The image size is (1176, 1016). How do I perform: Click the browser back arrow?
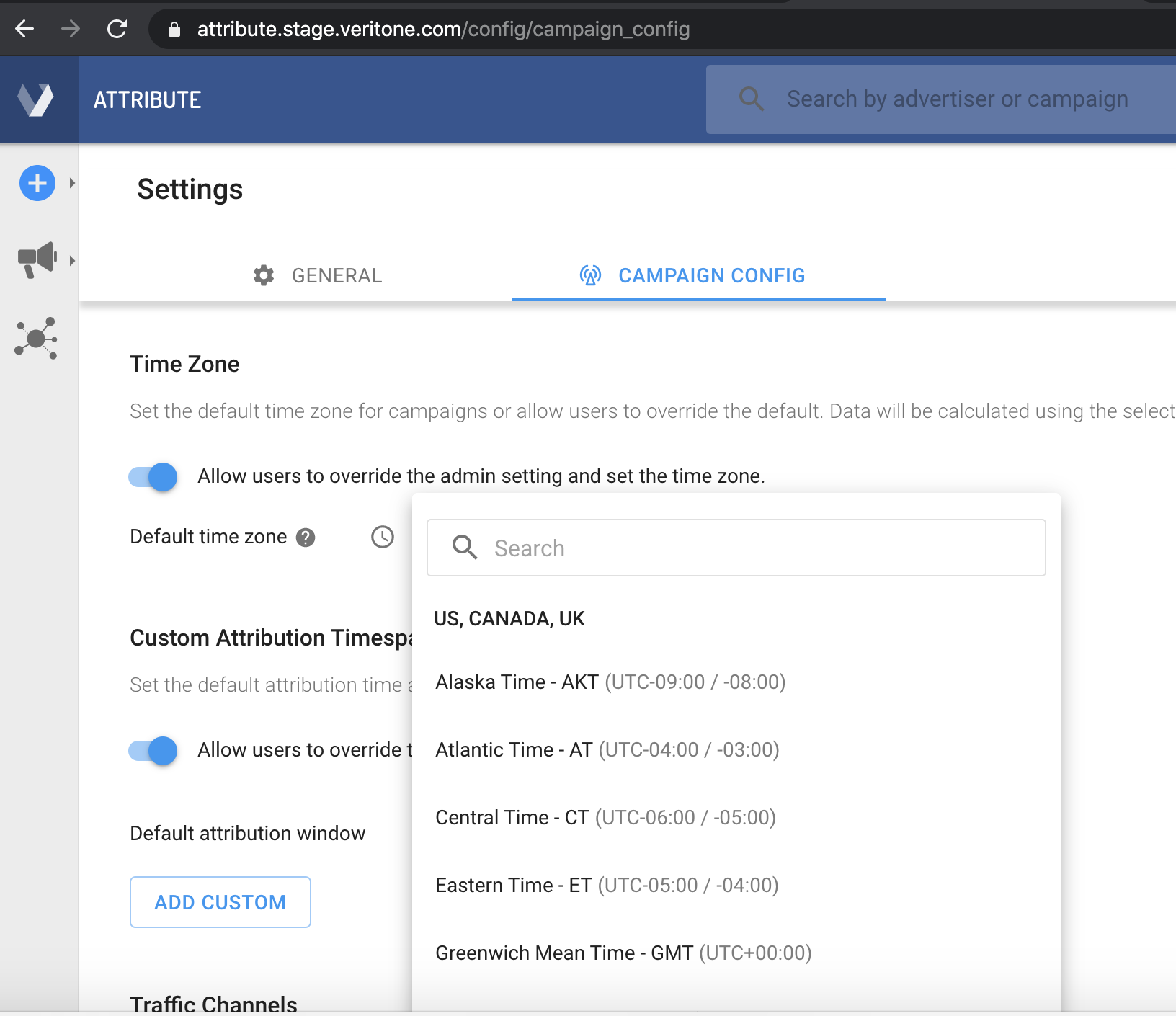point(24,29)
